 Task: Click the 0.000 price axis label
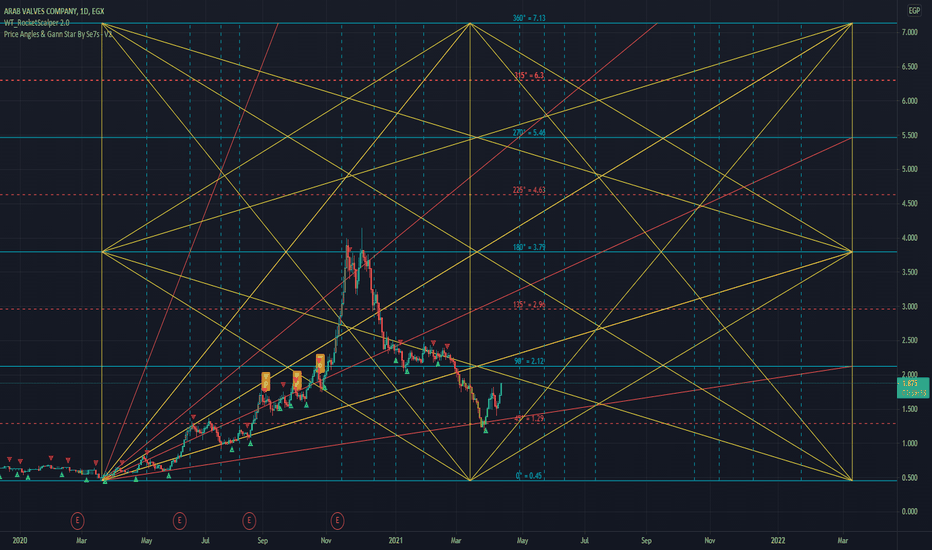pyautogui.click(x=909, y=511)
